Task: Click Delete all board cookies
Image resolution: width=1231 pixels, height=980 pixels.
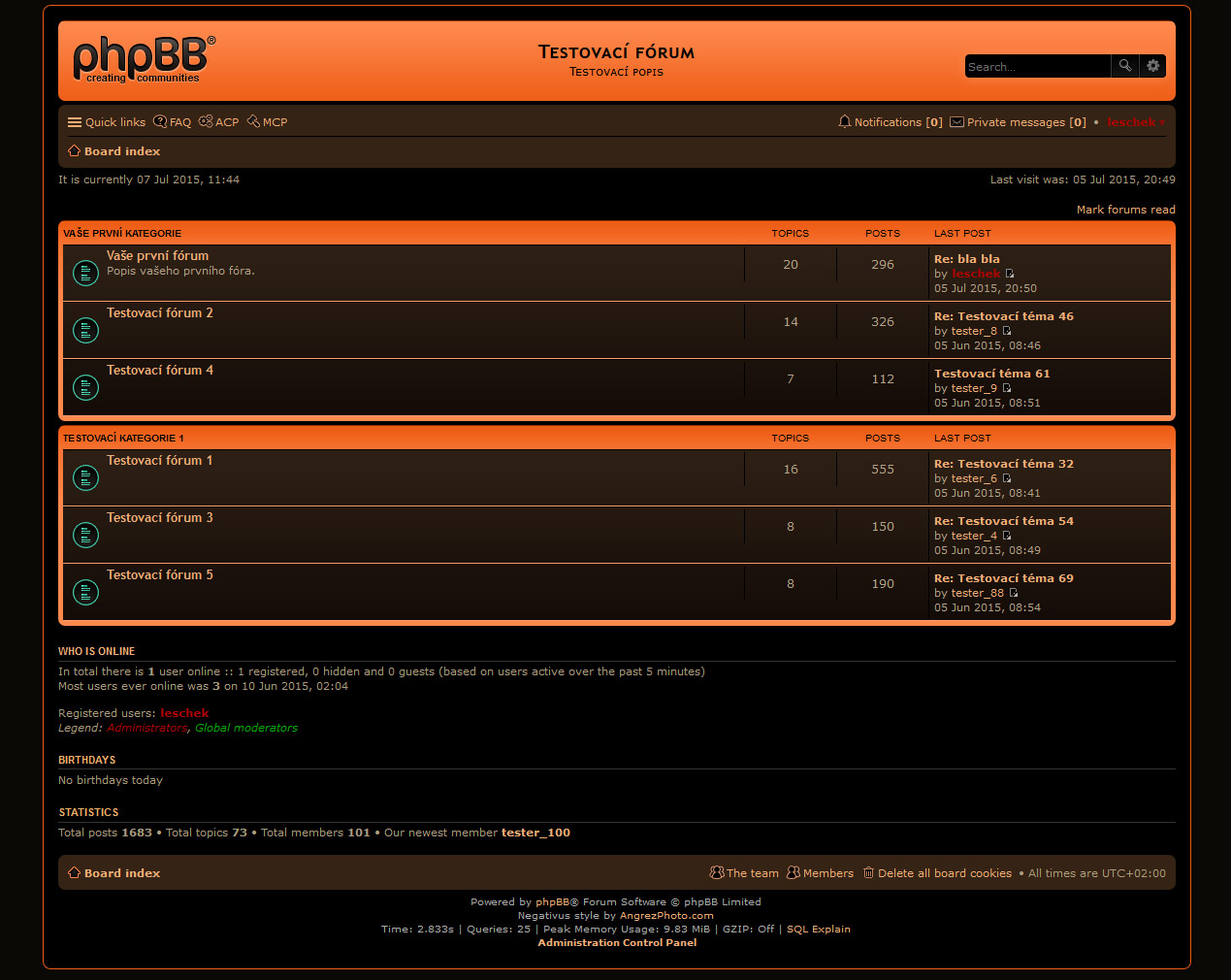Action: (x=937, y=873)
